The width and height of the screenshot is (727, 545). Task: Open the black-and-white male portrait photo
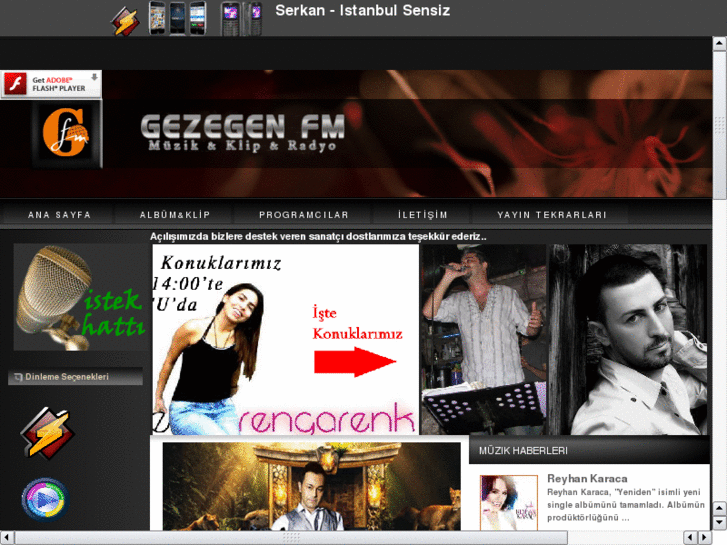tap(628, 340)
